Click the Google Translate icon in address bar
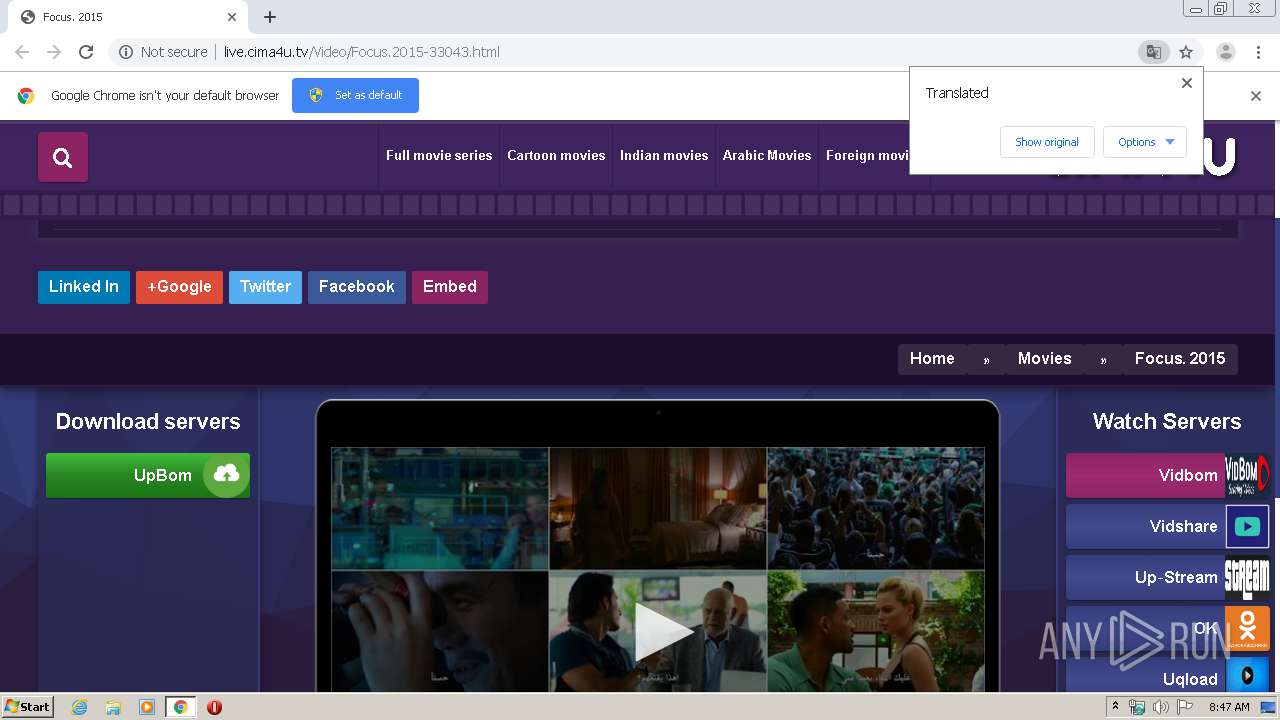The width and height of the screenshot is (1280, 720). click(1153, 52)
